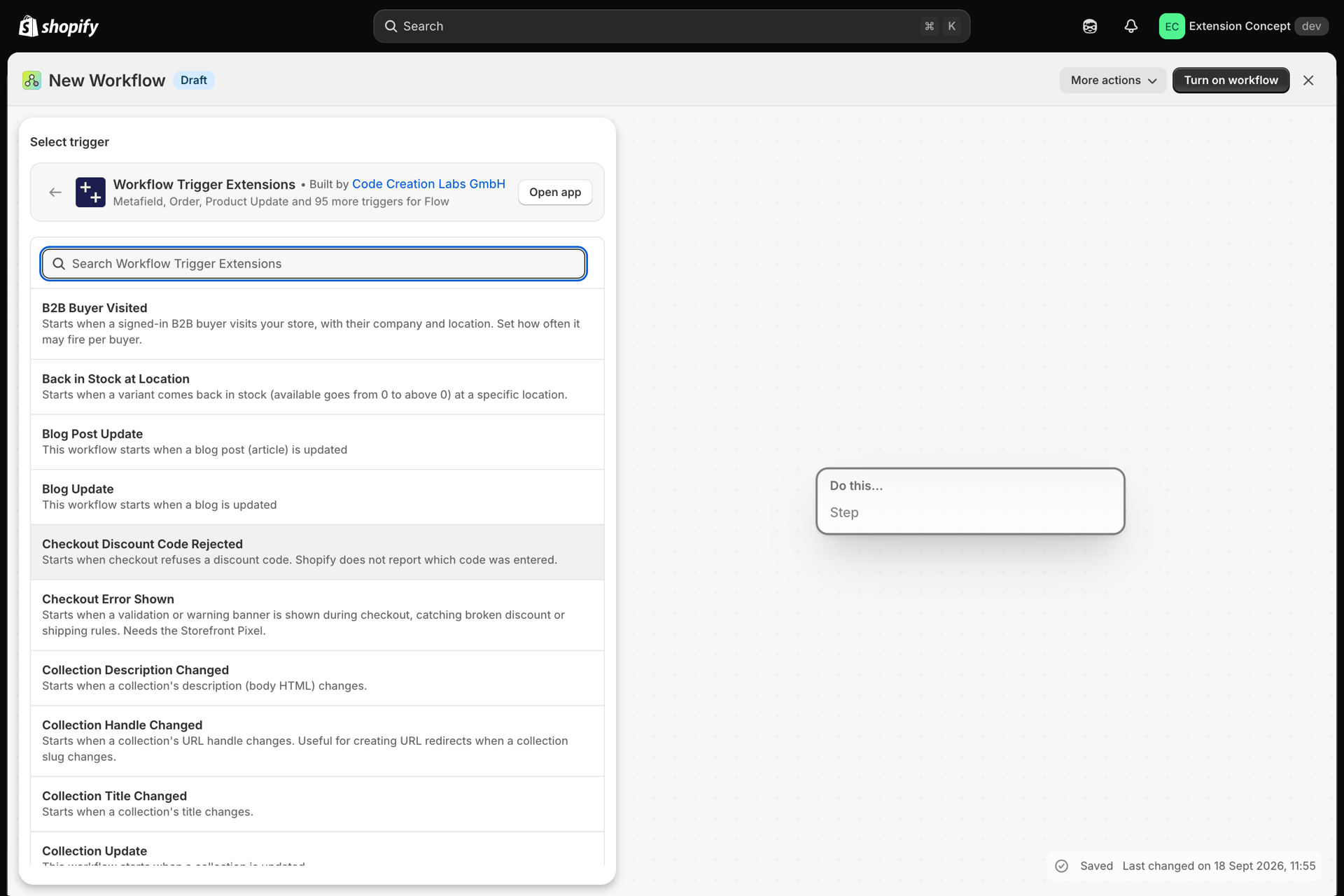Go back with the left arrow
This screenshot has width=1344, height=896.
(x=55, y=192)
